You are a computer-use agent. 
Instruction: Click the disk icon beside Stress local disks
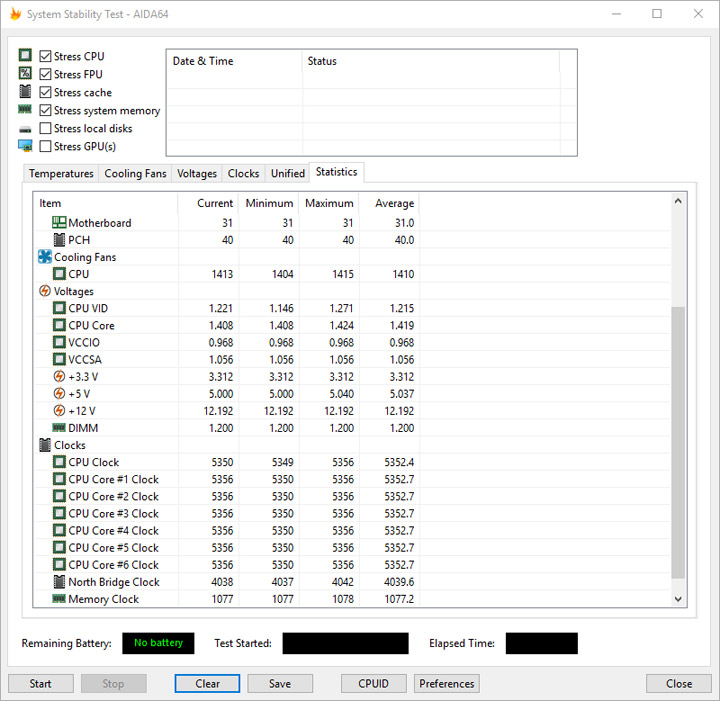click(25, 129)
